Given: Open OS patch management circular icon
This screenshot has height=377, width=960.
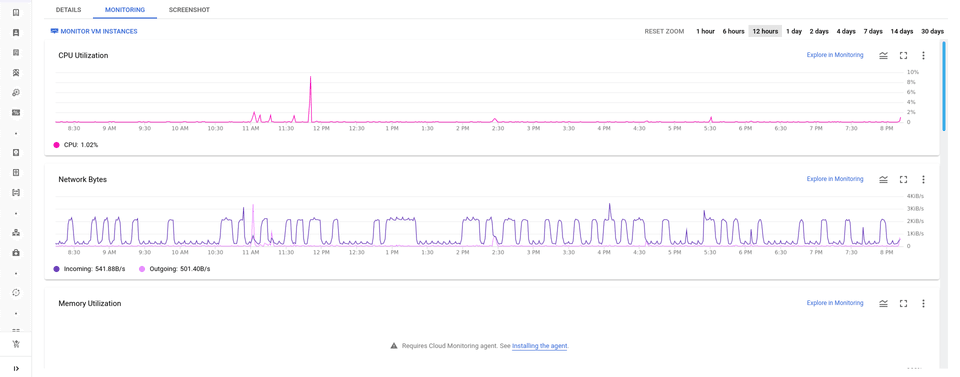Looking at the screenshot, I should [17, 293].
